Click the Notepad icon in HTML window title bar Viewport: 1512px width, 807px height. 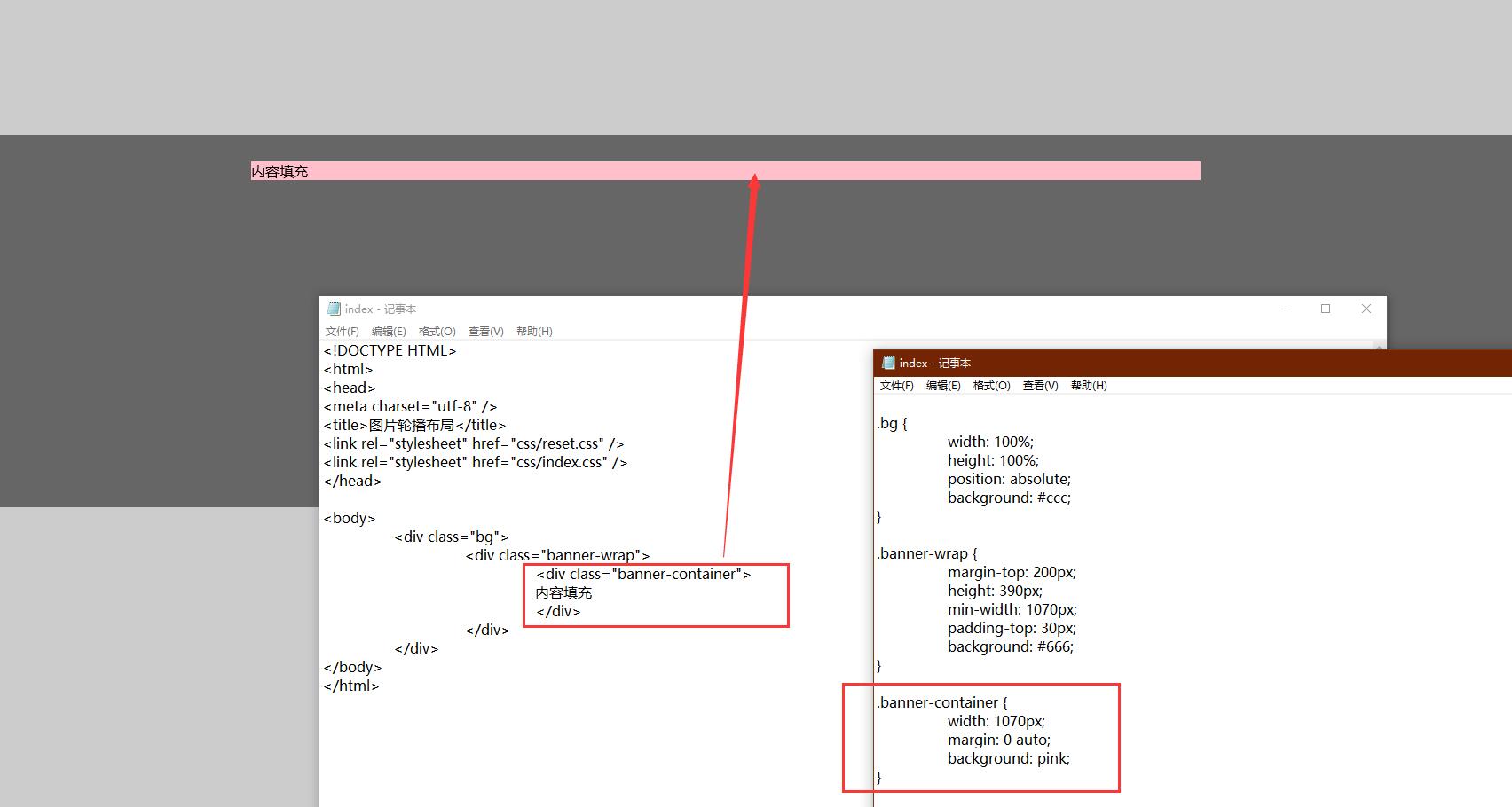pyautogui.click(x=334, y=309)
